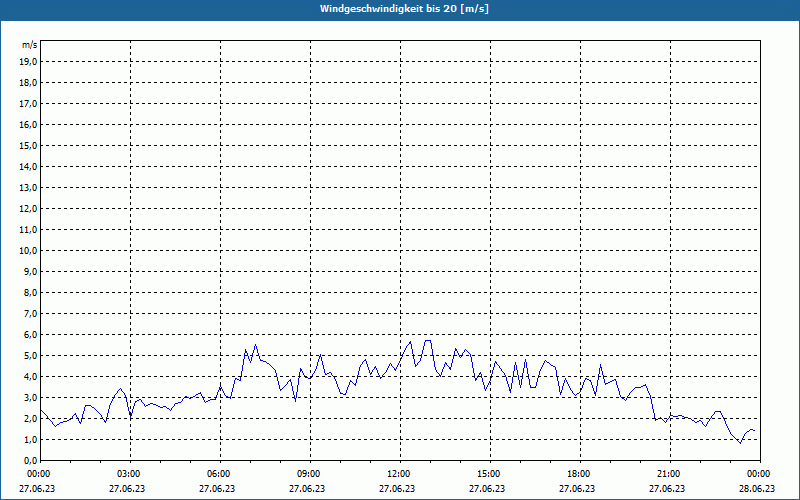Click the '12:00' time label
This screenshot has height=500, width=800.
tap(400, 474)
